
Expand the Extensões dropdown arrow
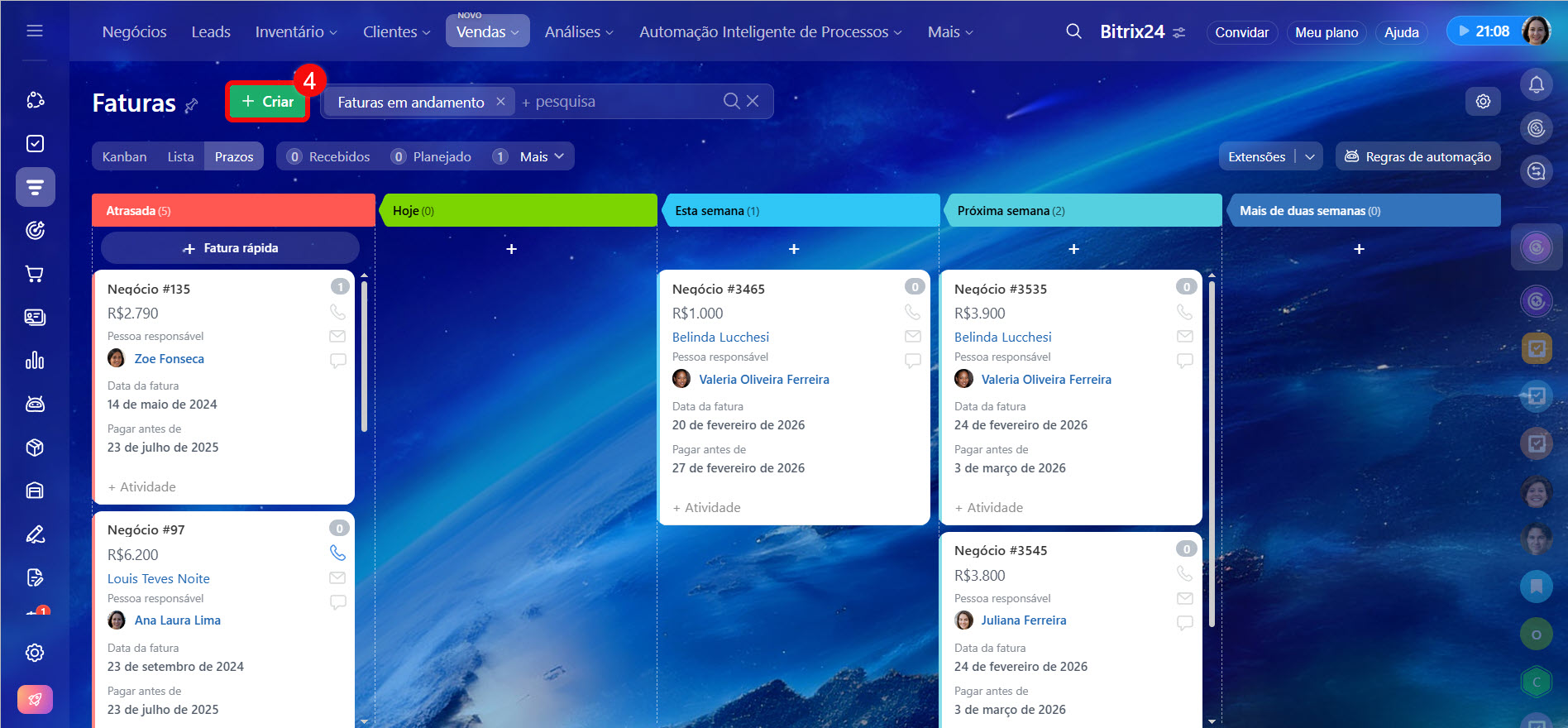point(1310,156)
